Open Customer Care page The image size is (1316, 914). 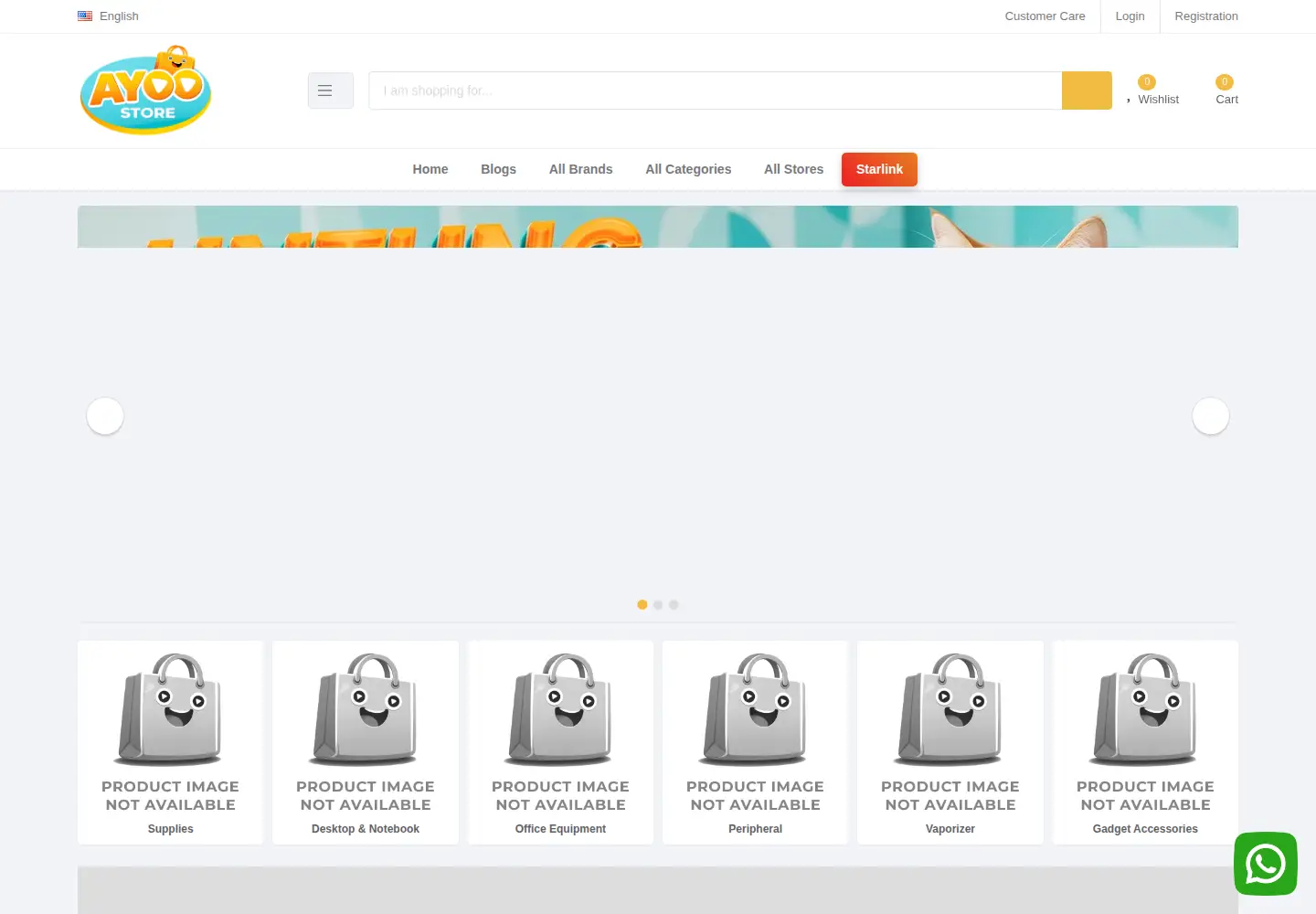pos(1045,16)
